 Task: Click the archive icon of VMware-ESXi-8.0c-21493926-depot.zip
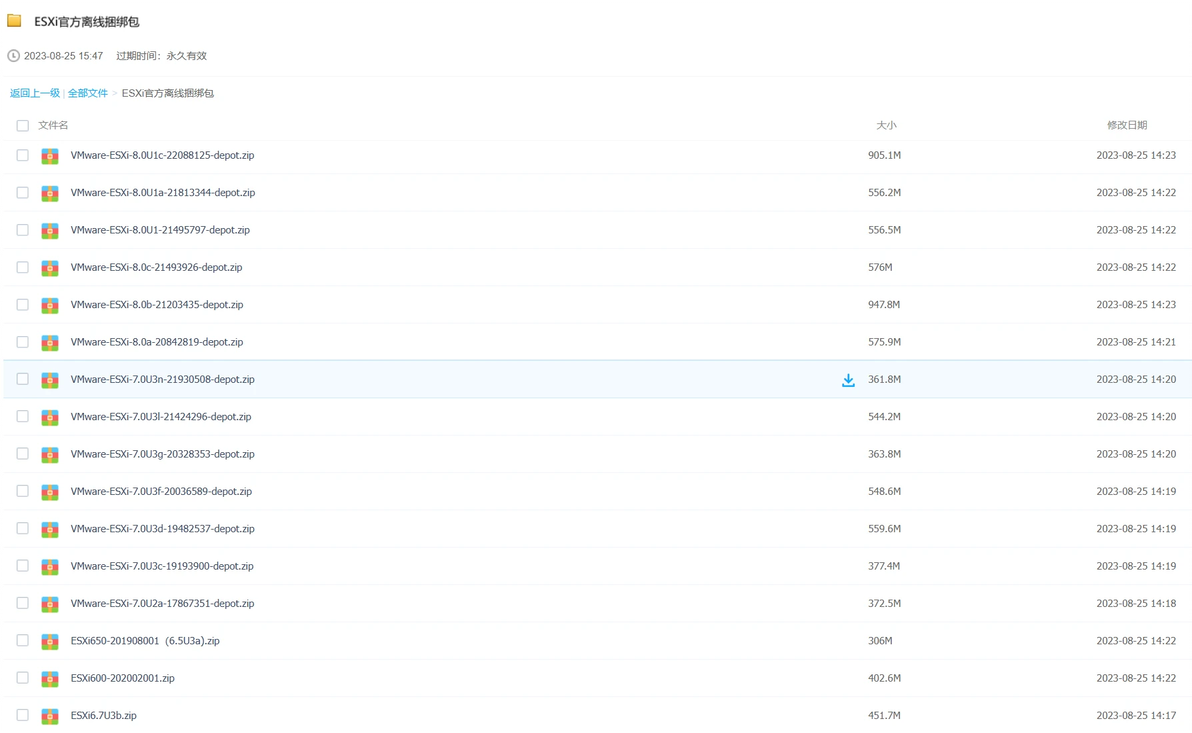click(50, 268)
